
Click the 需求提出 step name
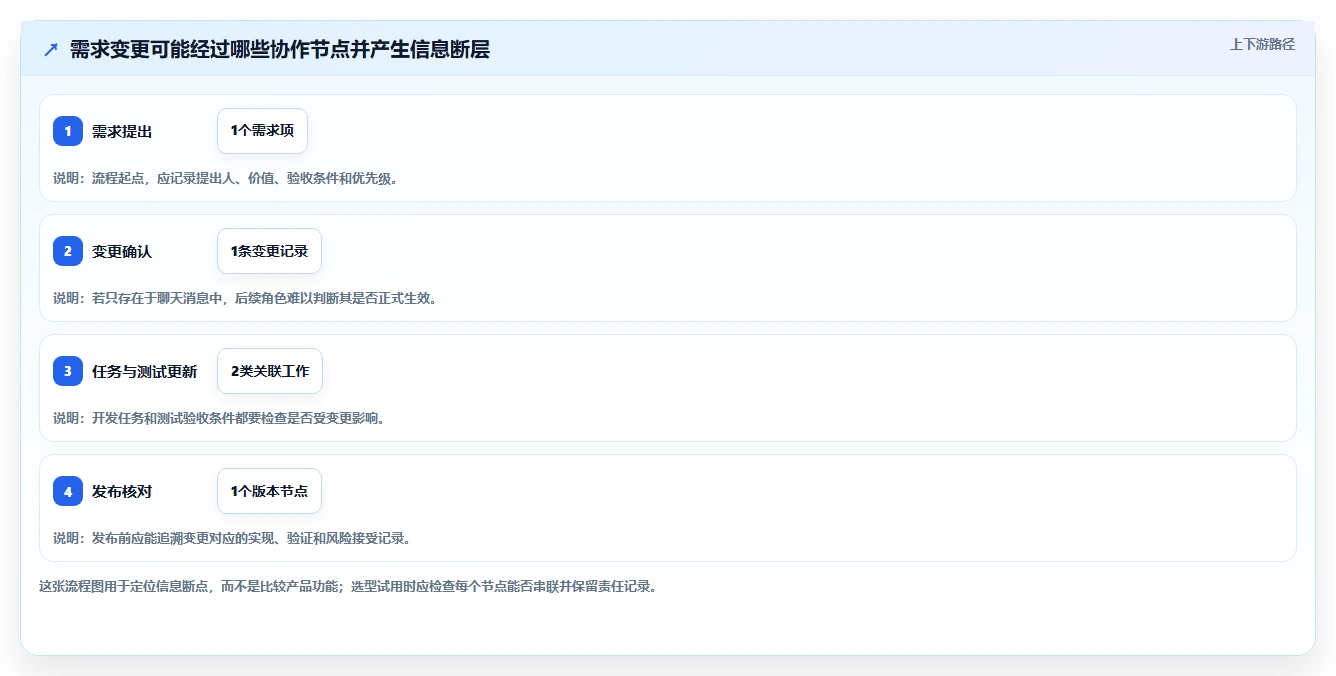(x=122, y=132)
